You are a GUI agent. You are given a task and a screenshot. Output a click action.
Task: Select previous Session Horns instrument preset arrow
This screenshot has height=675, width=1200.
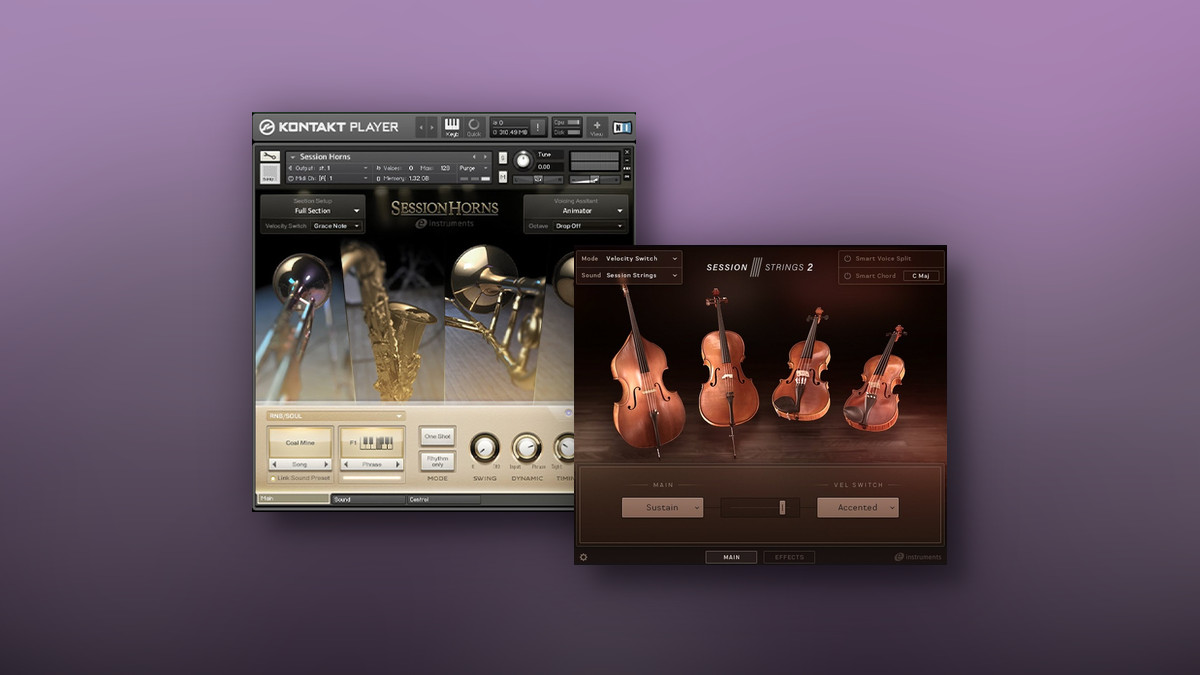click(474, 157)
